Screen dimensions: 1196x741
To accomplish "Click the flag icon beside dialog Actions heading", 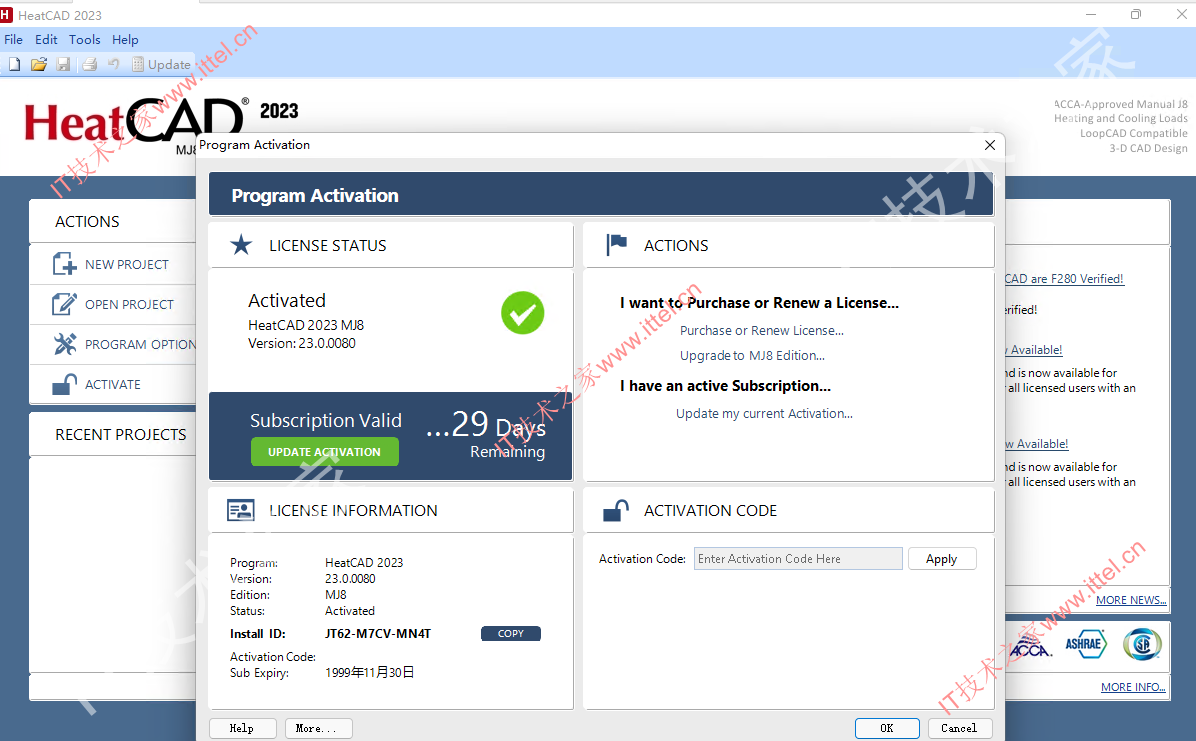I will pyautogui.click(x=616, y=245).
